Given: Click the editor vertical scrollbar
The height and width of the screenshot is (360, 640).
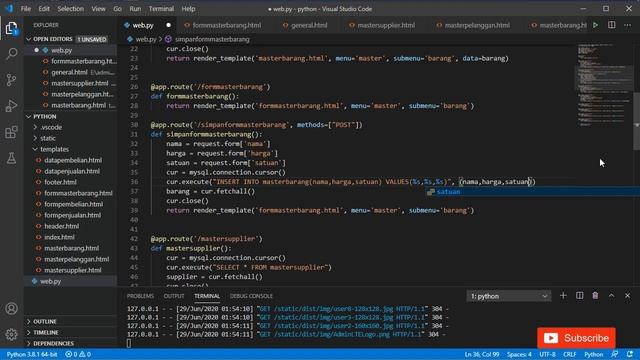Looking at the screenshot, I should point(636,121).
